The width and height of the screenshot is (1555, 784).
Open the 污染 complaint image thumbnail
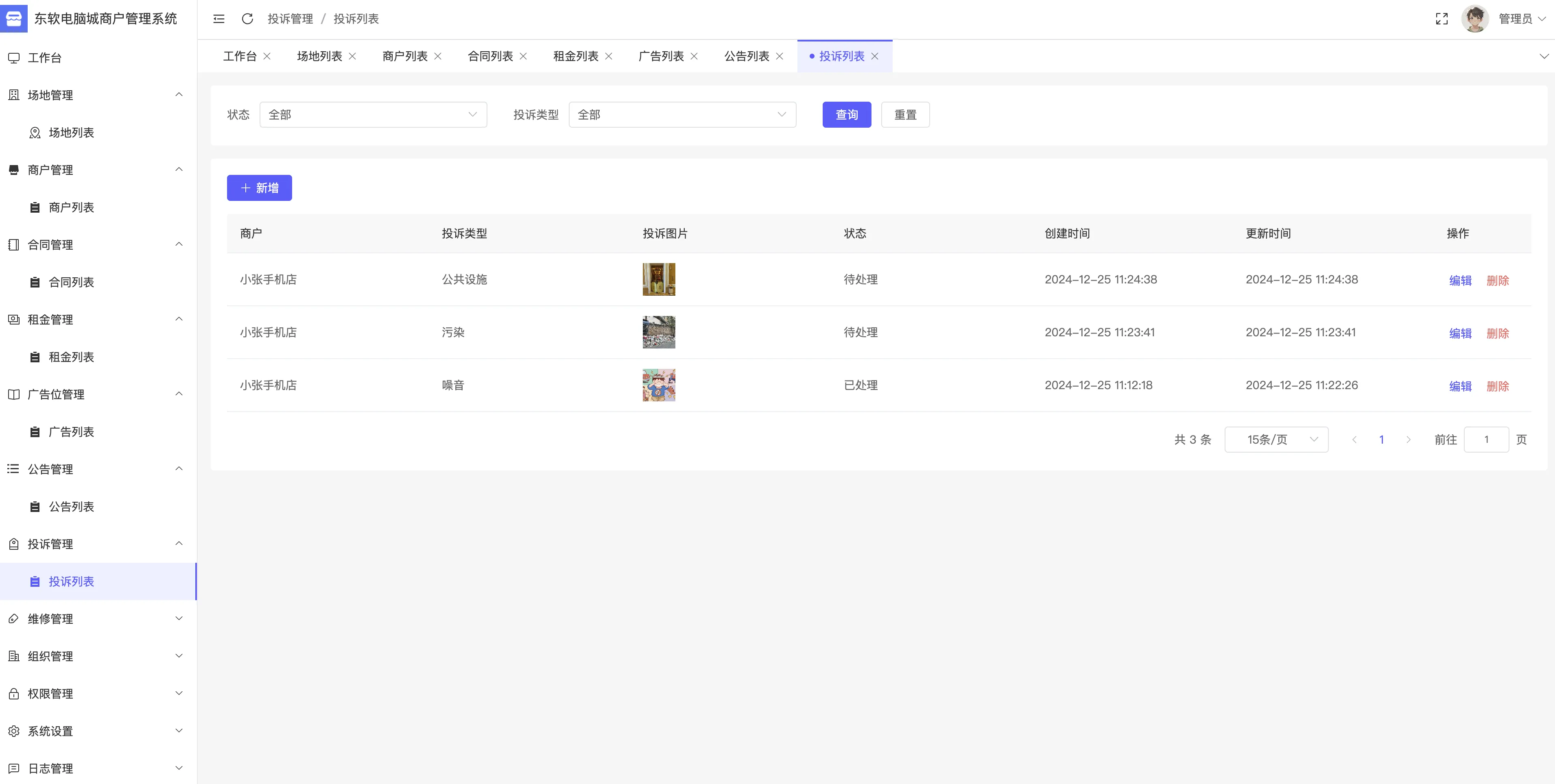click(x=659, y=333)
